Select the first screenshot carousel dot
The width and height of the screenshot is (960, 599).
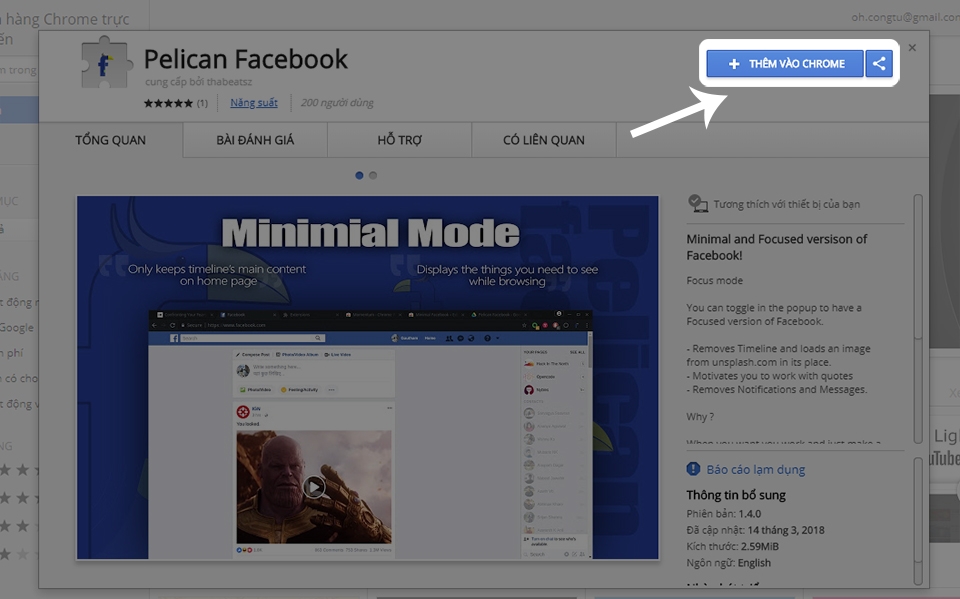[x=359, y=175]
